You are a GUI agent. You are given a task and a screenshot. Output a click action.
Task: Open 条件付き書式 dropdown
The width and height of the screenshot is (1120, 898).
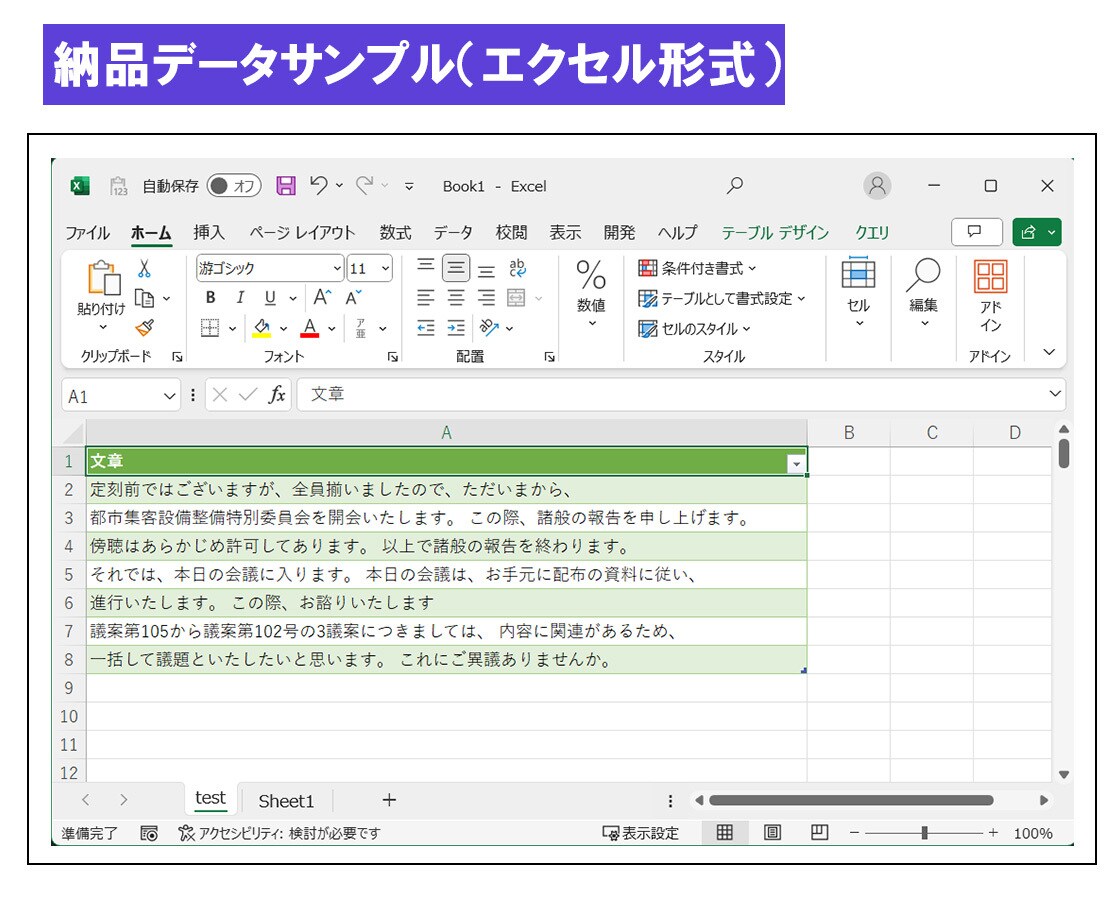point(696,268)
